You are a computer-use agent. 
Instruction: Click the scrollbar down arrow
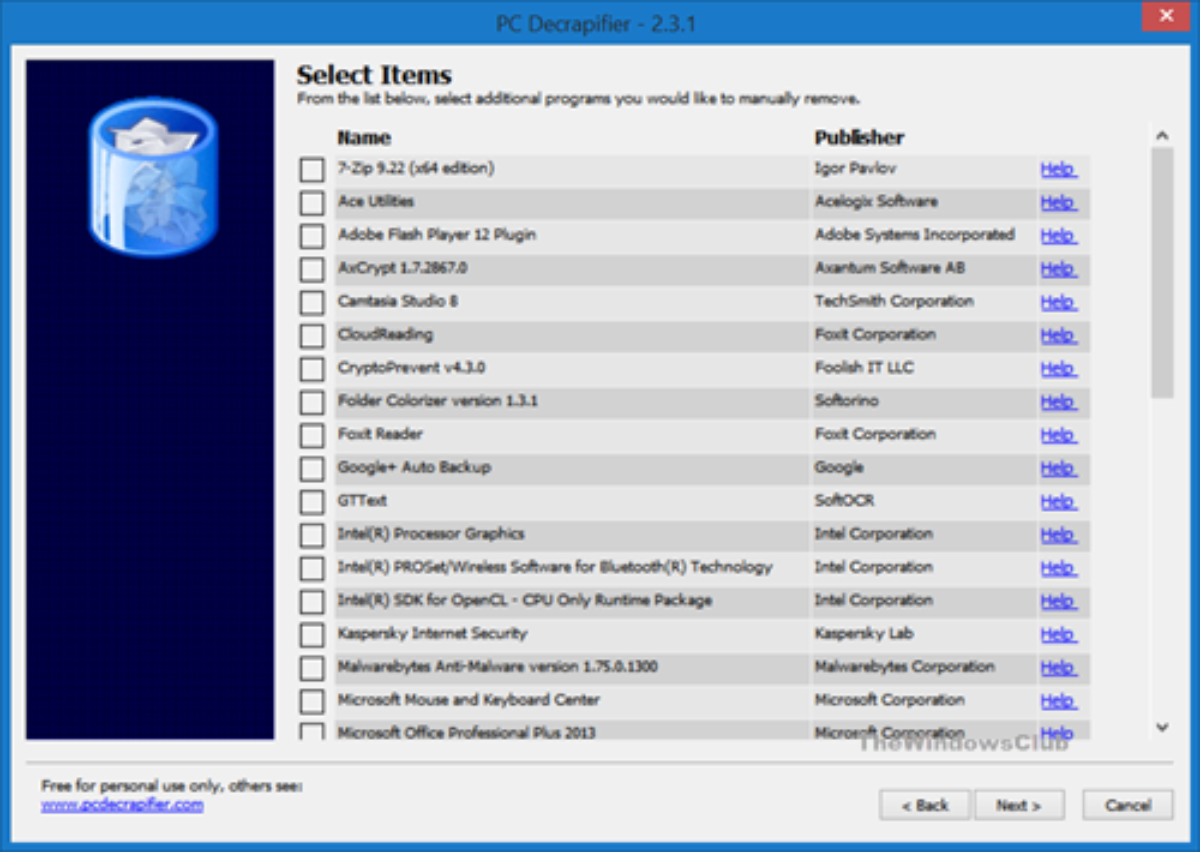pos(1162,728)
